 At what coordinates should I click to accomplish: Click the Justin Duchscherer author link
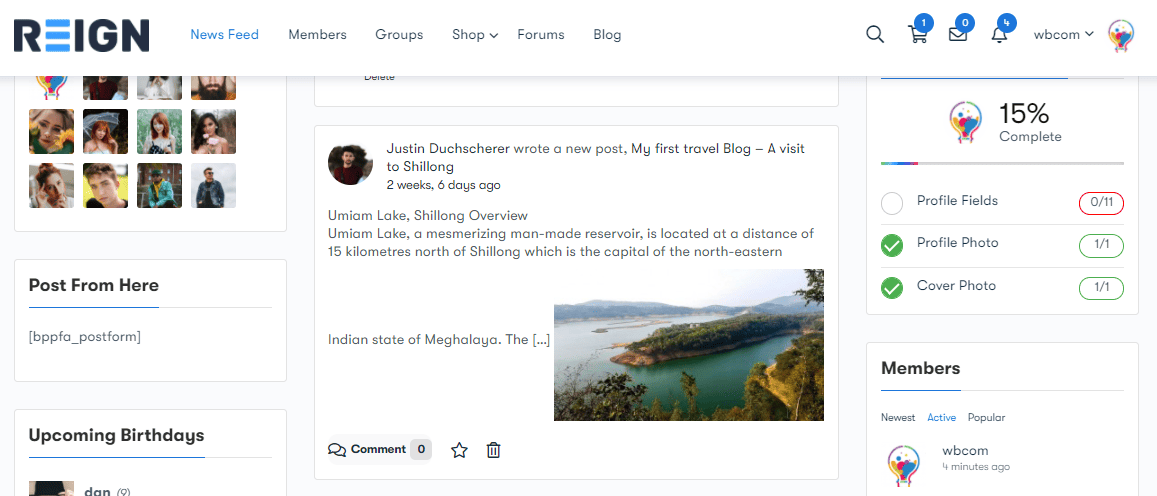(x=448, y=148)
